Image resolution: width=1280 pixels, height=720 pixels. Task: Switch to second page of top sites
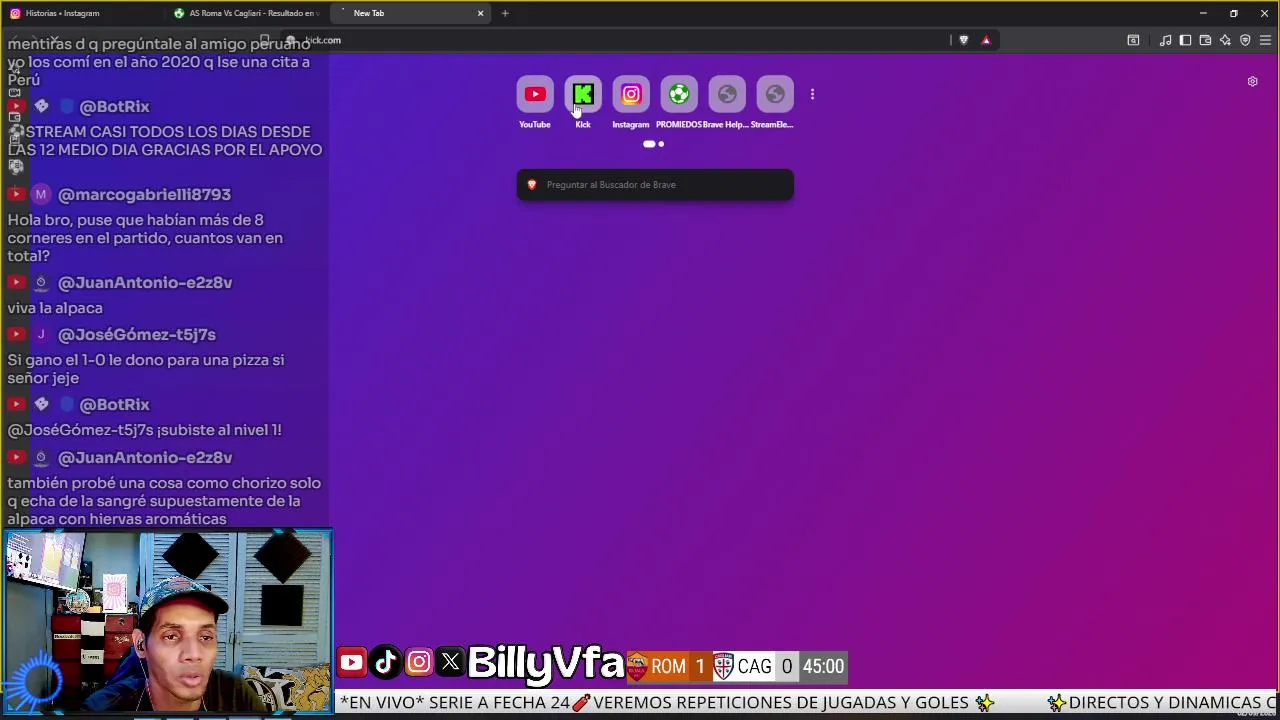(x=661, y=144)
